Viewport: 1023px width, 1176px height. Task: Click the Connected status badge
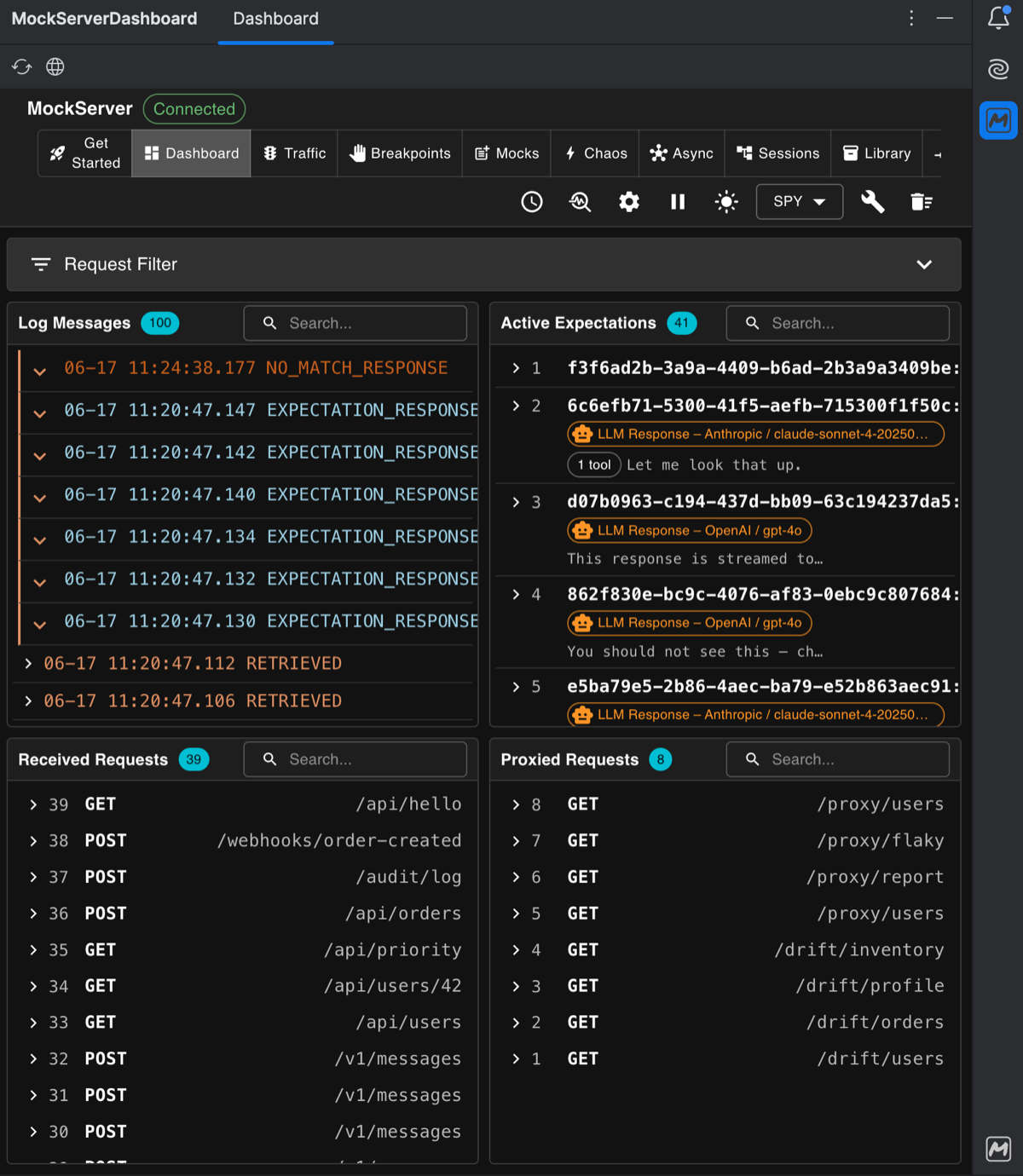point(194,109)
